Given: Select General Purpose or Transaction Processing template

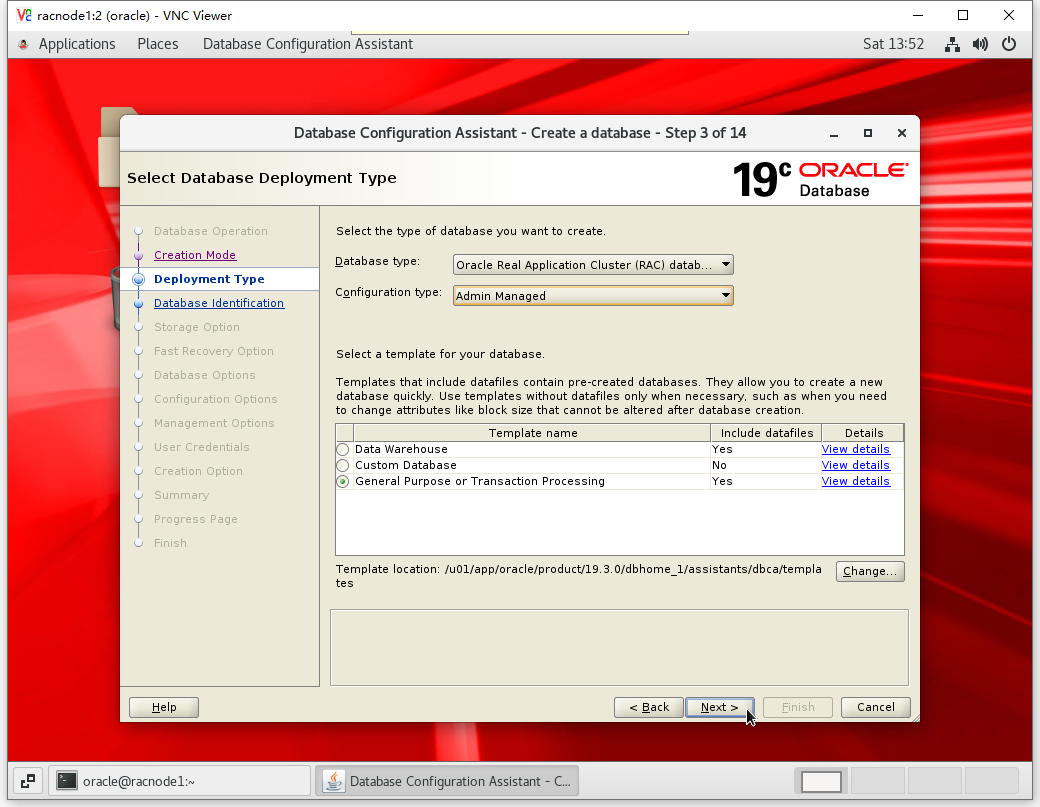Looking at the screenshot, I should pos(343,482).
